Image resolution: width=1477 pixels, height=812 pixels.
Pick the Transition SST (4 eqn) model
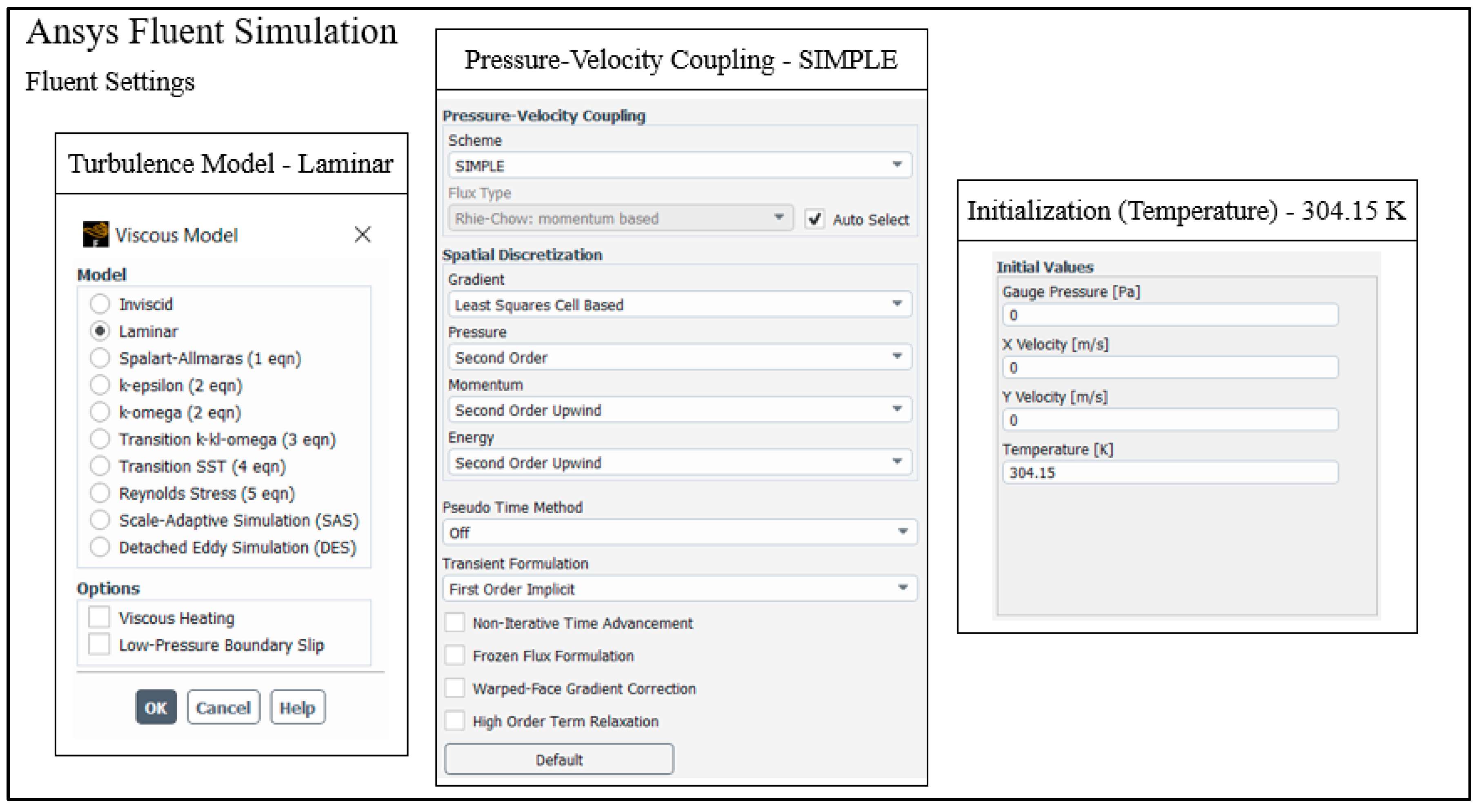click(100, 466)
